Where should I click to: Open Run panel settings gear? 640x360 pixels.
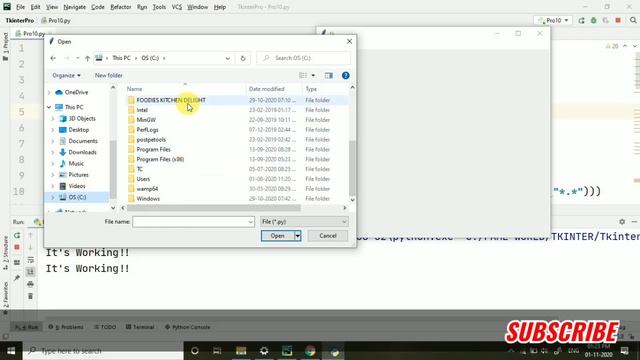[x=622, y=222]
